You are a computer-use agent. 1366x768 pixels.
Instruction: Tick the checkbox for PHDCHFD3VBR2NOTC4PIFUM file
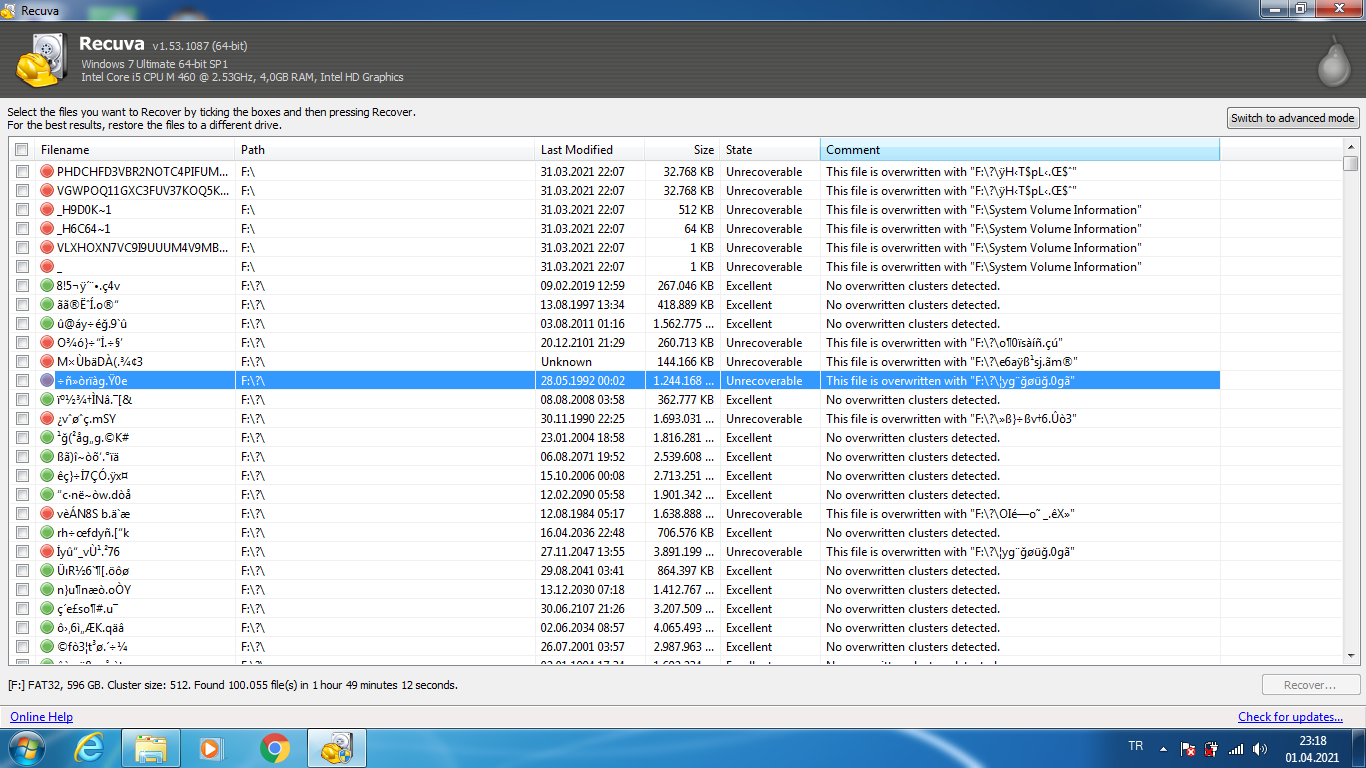[21, 172]
